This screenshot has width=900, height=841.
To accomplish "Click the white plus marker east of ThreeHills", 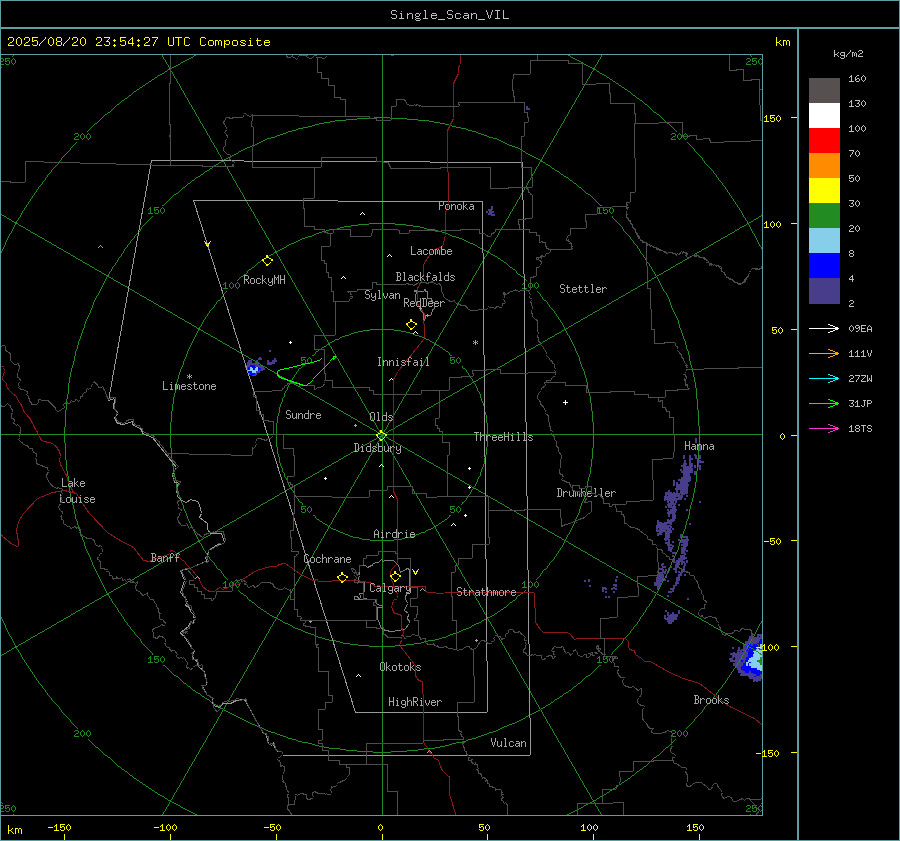I will tap(565, 402).
